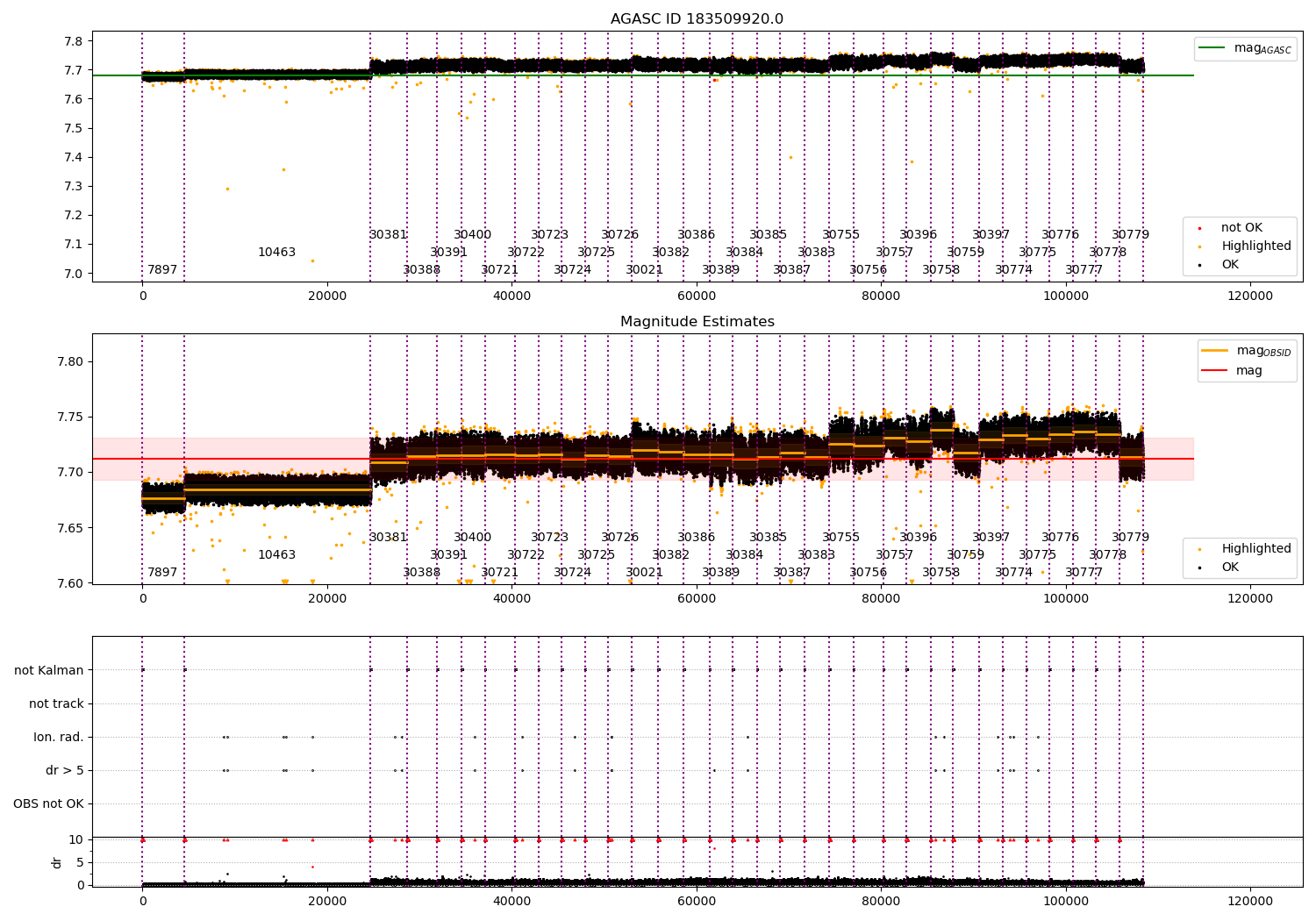Click the 7.75 y-axis tick label
The width and height of the screenshot is (1316, 921).
[x=71, y=417]
